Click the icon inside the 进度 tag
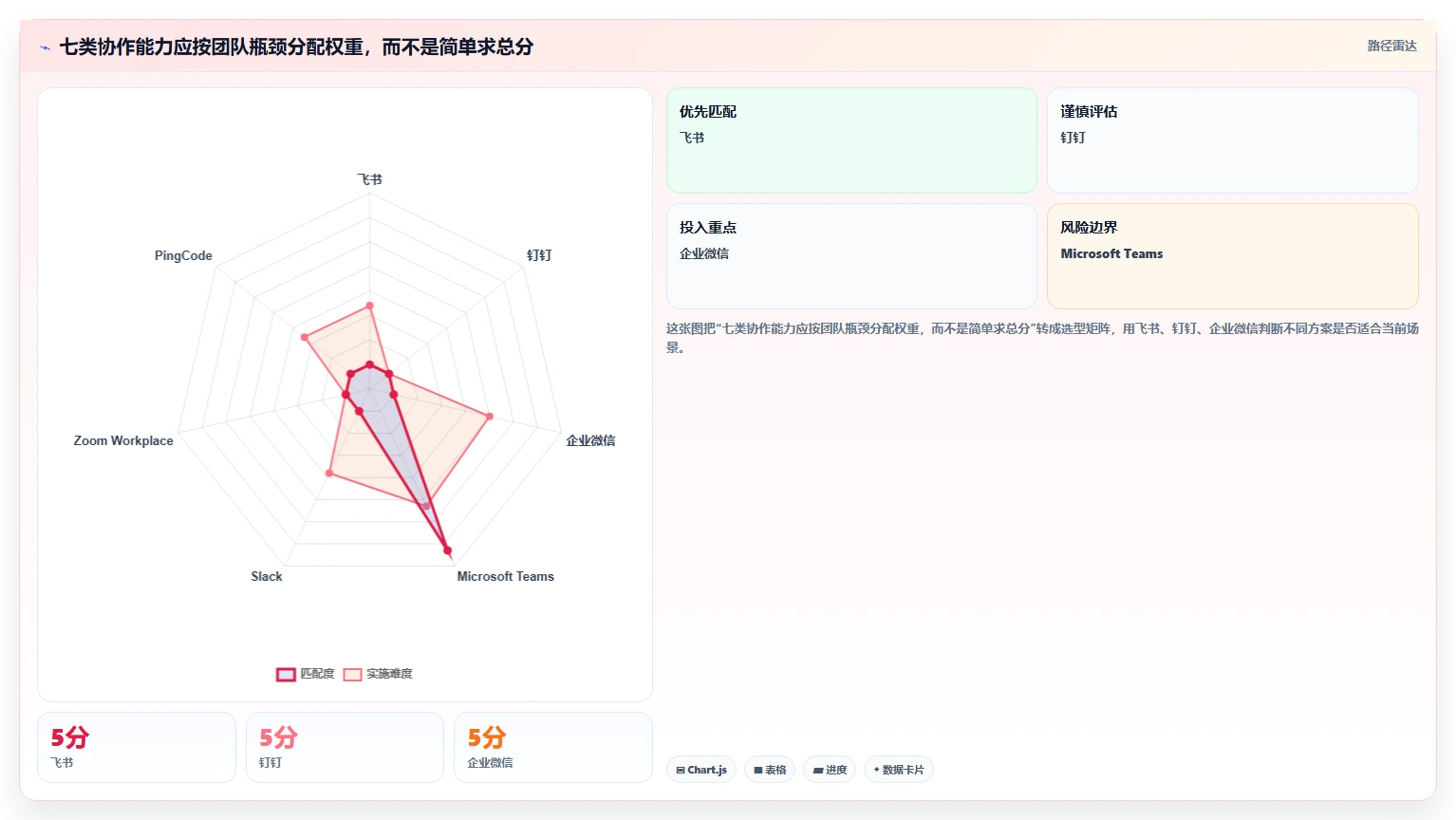The image size is (1456, 820). pyautogui.click(x=818, y=770)
